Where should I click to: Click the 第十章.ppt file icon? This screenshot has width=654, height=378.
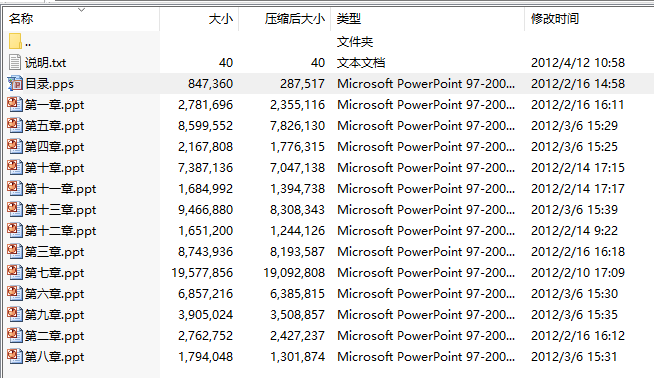click(15, 167)
